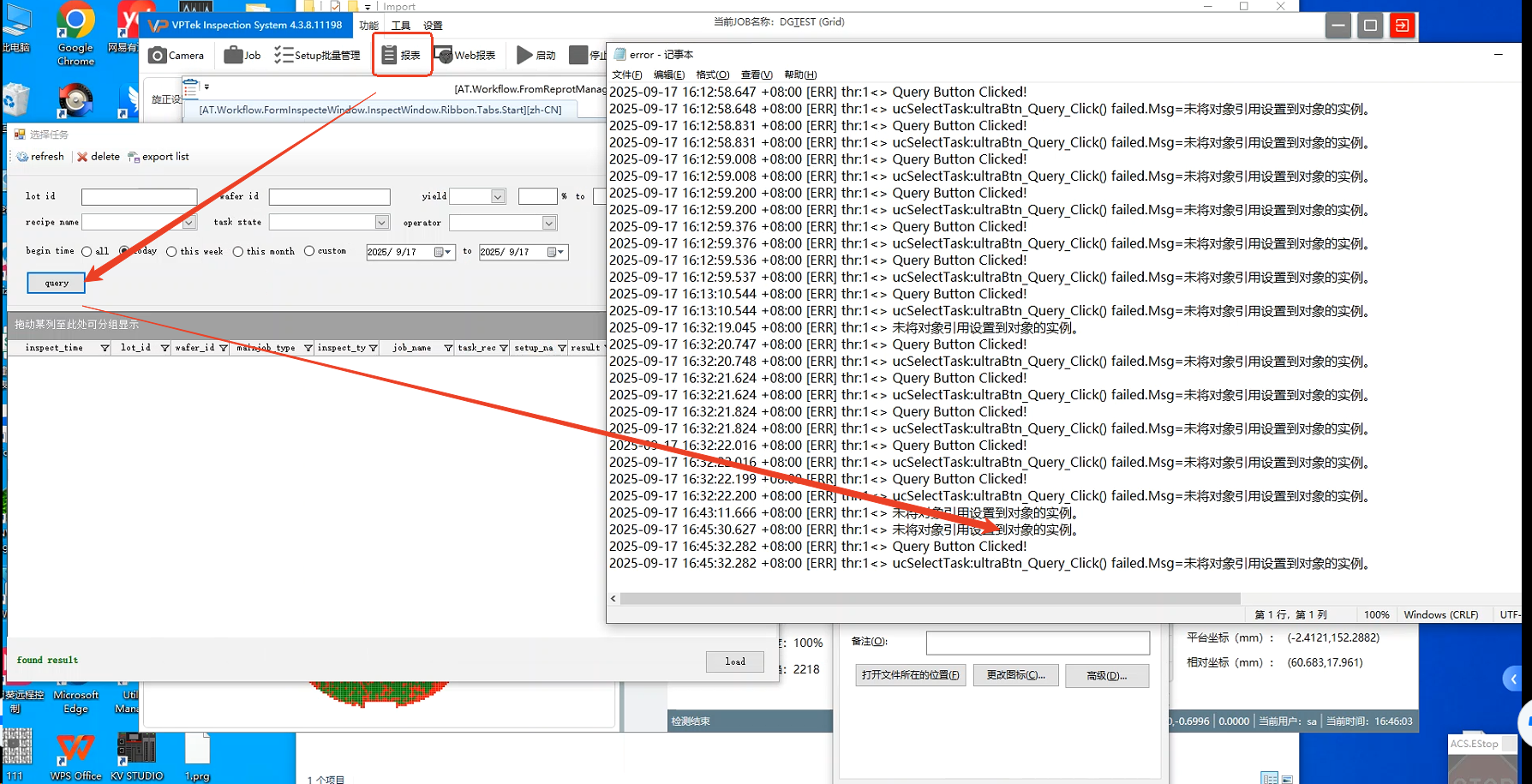
Task: Select the 'all' begin time radio
Action: (x=87, y=252)
